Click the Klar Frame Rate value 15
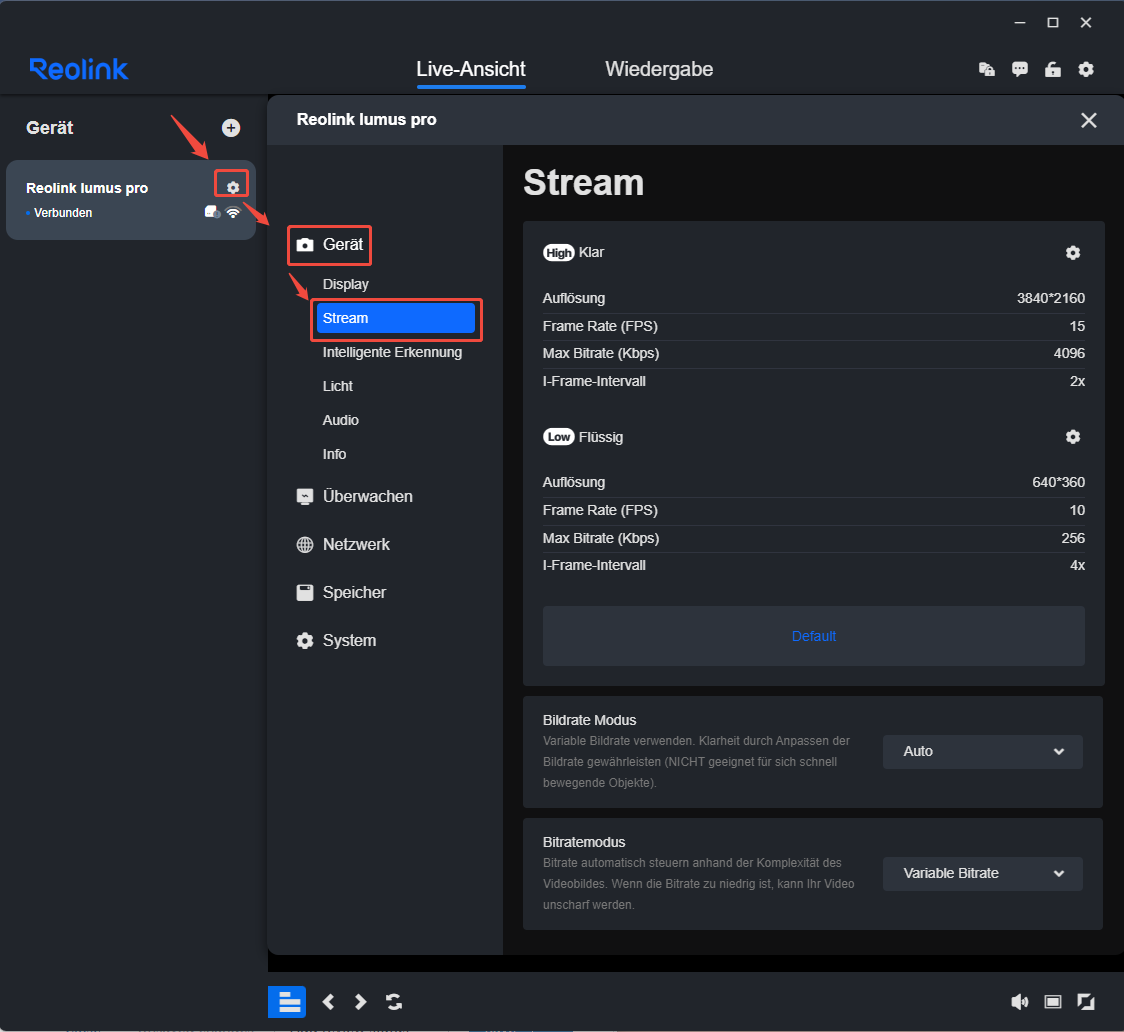The width and height of the screenshot is (1124, 1032). pyautogui.click(x=1077, y=326)
